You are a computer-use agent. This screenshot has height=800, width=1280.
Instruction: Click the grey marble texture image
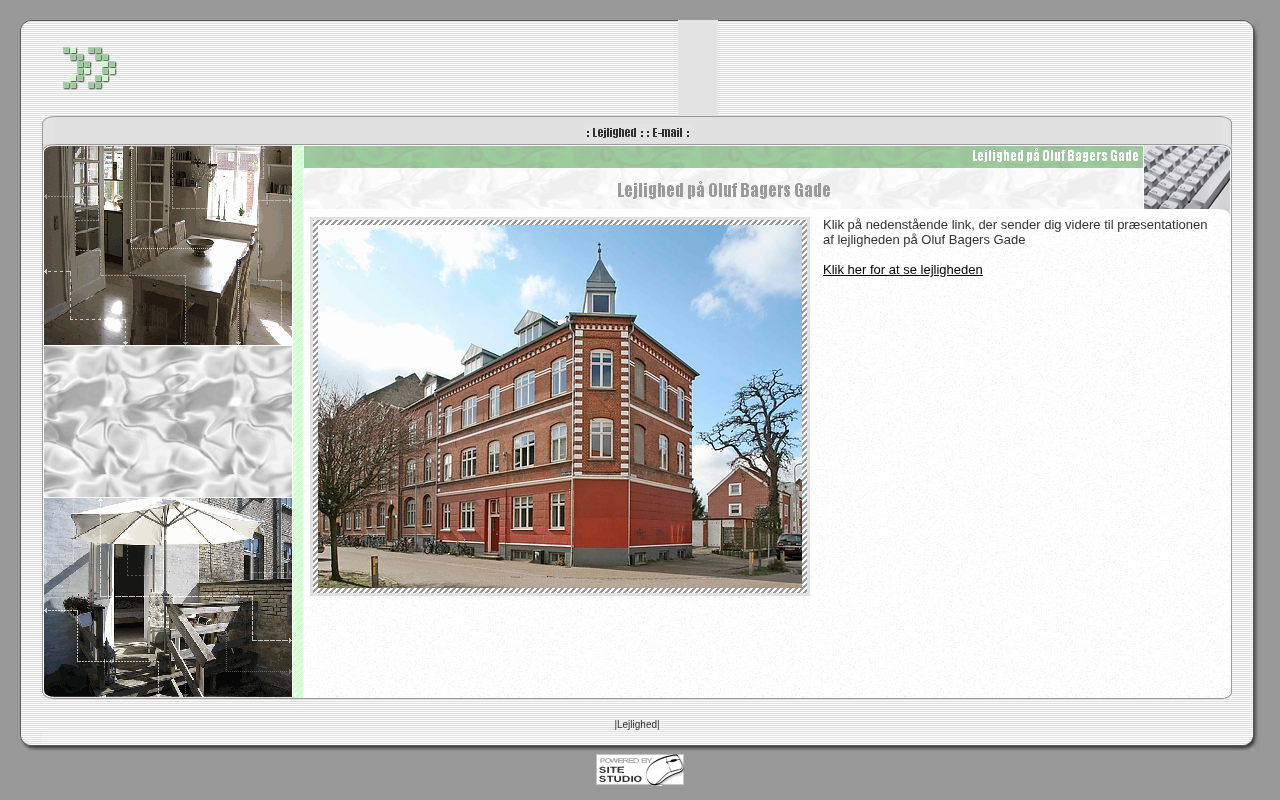168,422
